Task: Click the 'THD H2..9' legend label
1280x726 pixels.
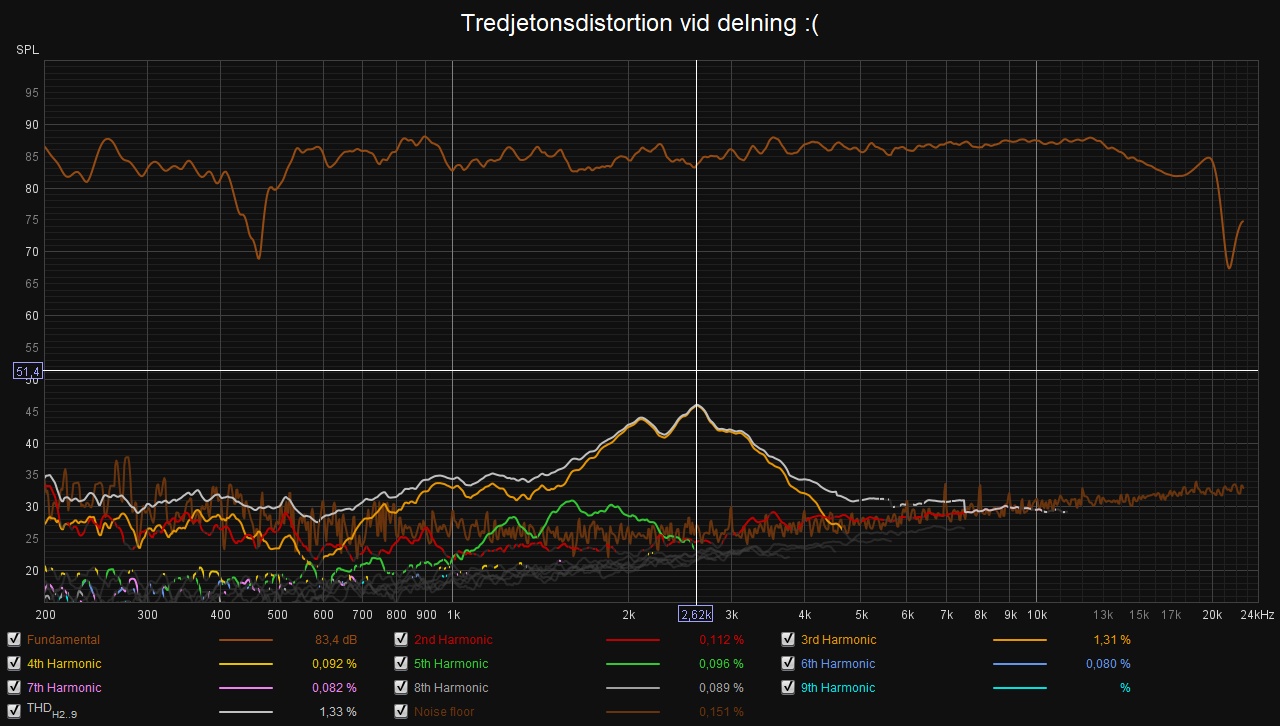Action: coord(52,712)
